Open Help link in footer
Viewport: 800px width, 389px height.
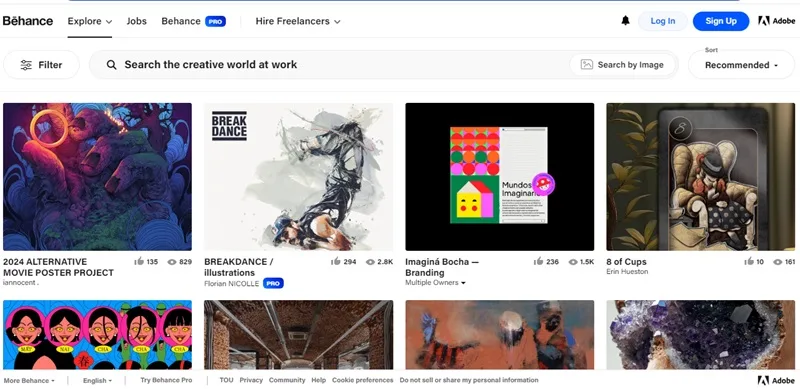(x=318, y=380)
